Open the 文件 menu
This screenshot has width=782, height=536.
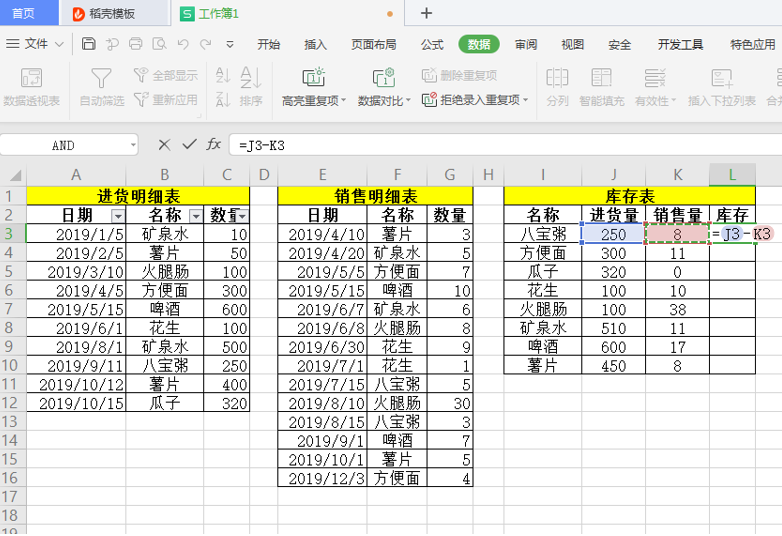tap(35, 44)
